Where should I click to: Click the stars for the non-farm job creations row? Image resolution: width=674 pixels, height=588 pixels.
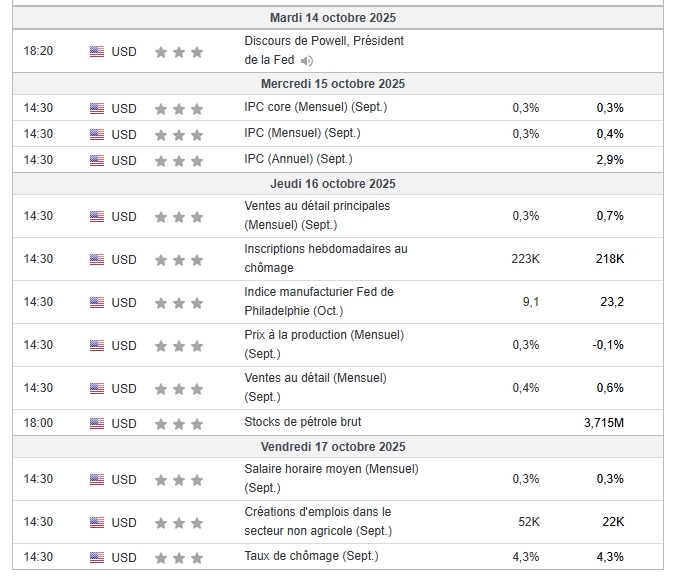point(179,523)
